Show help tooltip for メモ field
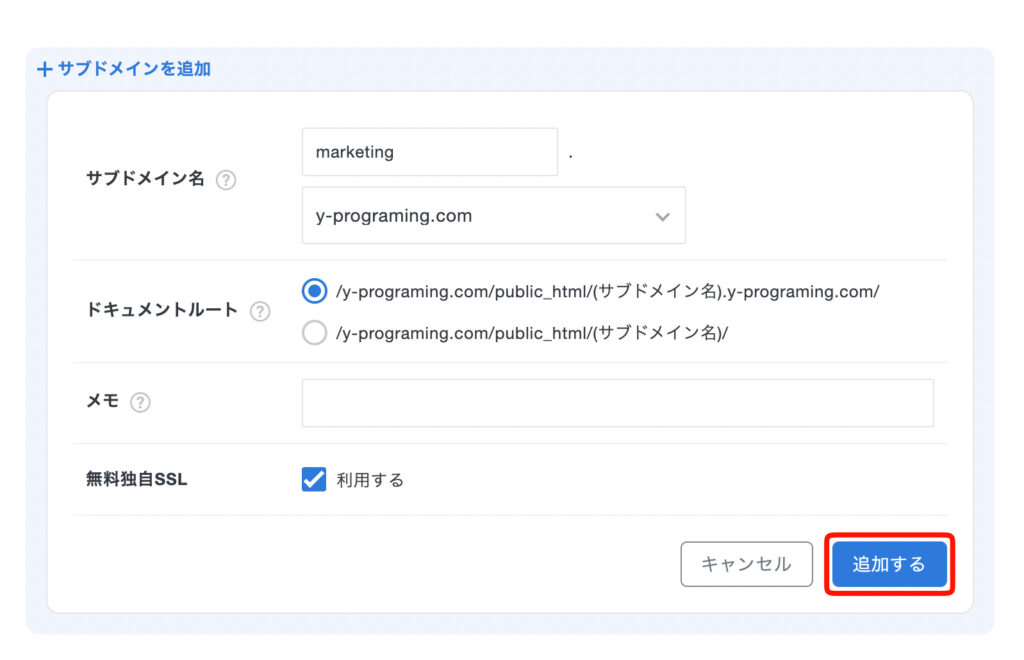1024x660 pixels. [x=141, y=402]
